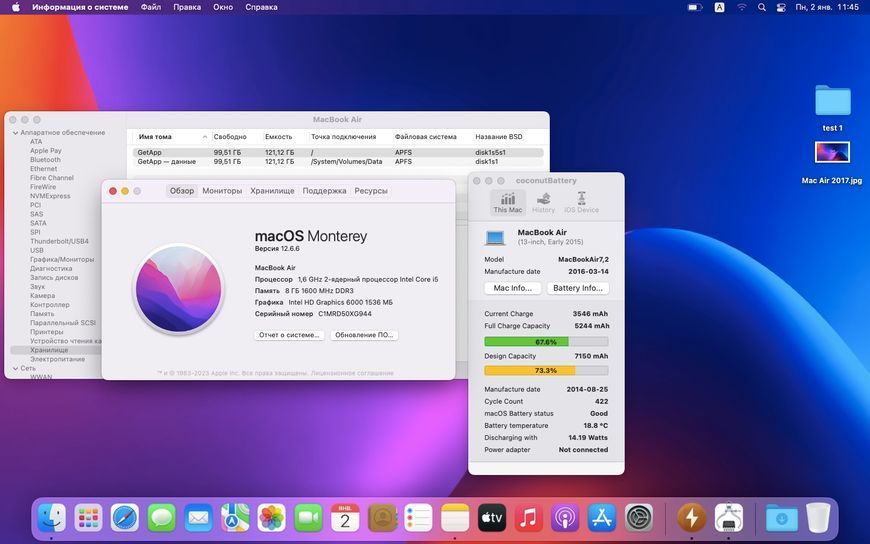The height and width of the screenshot is (544, 870).
Task: Select Mac Air 2017.jpg desktop thumbnail
Action: pos(832,152)
